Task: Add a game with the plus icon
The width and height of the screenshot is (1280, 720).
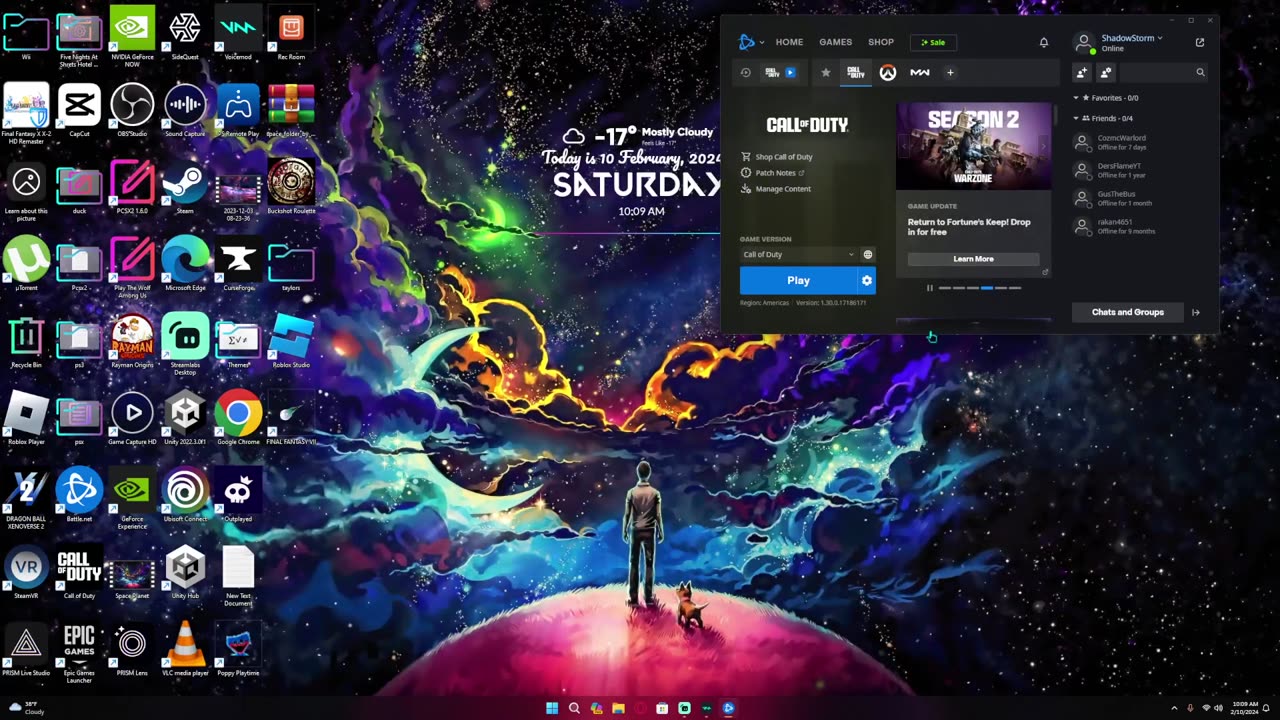Action: coord(950,72)
